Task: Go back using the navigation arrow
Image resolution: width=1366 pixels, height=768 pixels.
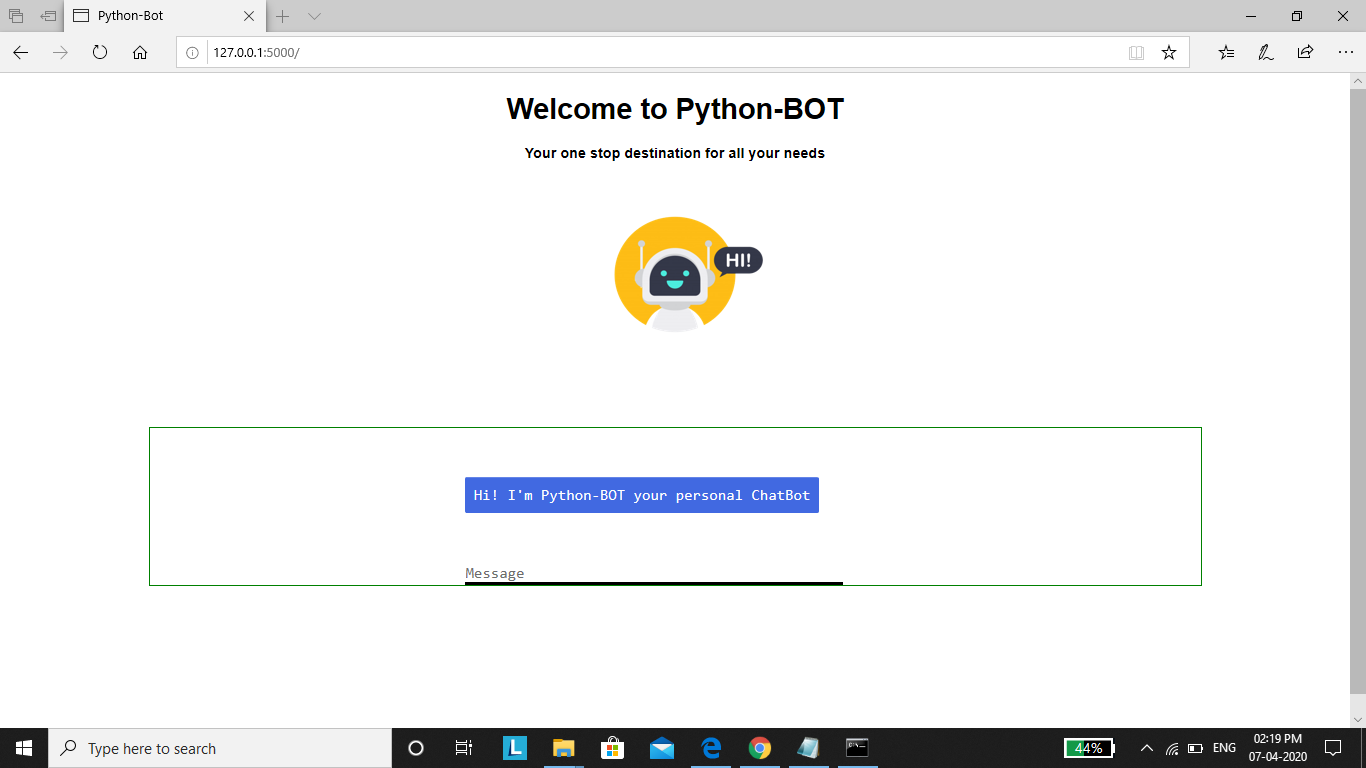Action: click(20, 52)
